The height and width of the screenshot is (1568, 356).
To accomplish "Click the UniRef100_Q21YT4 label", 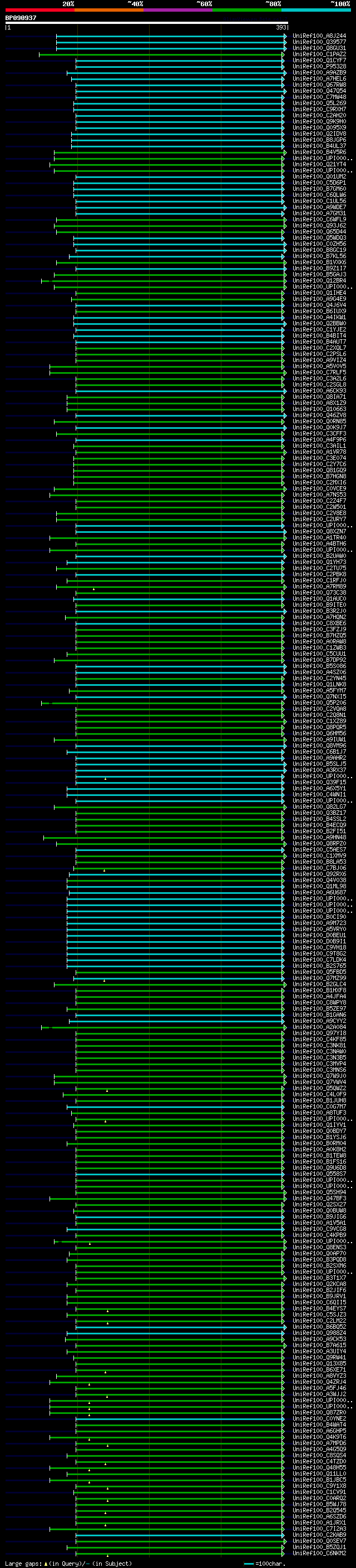I will point(319,164).
